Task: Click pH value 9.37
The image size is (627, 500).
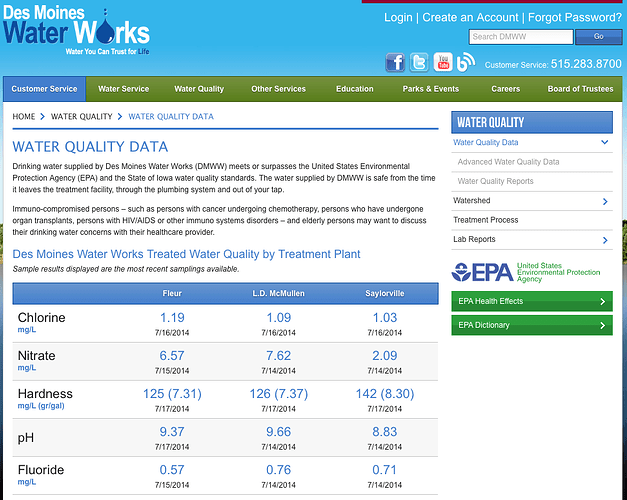Action: [x=172, y=432]
